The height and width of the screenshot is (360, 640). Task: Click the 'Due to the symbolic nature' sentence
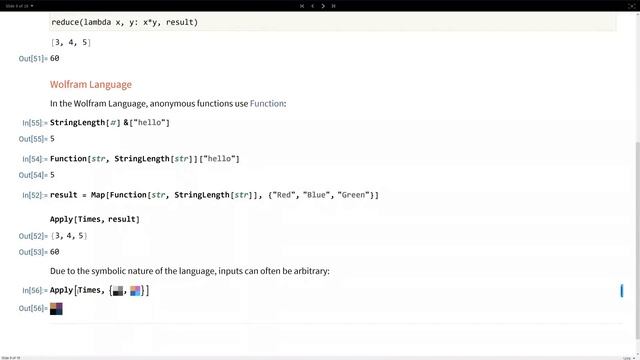click(x=189, y=271)
